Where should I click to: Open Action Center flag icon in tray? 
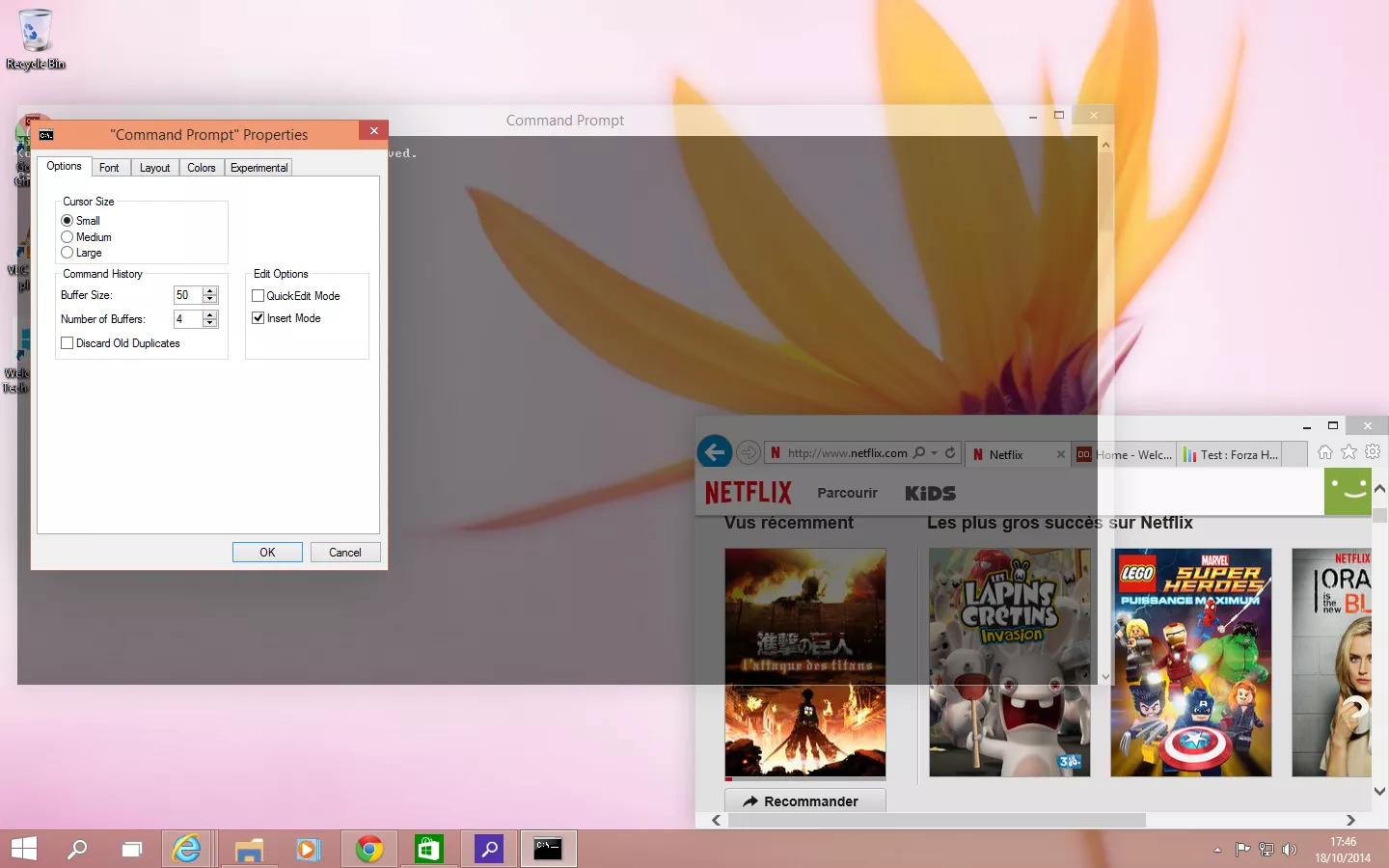(1242, 850)
